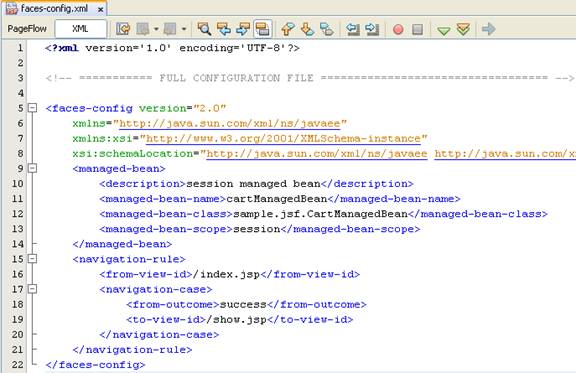The image size is (576, 373).
Task: Click the opening navigation-rule tag
Action: [129, 259]
